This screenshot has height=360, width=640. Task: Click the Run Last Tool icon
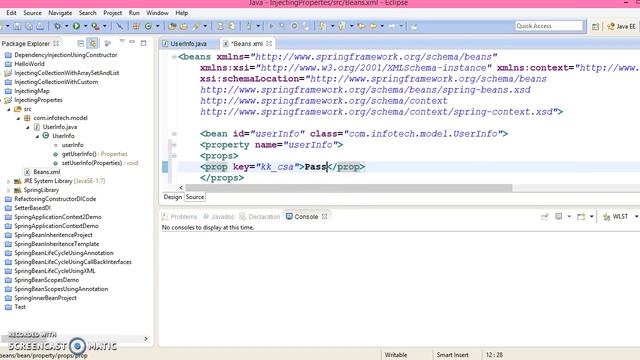tap(95, 26)
